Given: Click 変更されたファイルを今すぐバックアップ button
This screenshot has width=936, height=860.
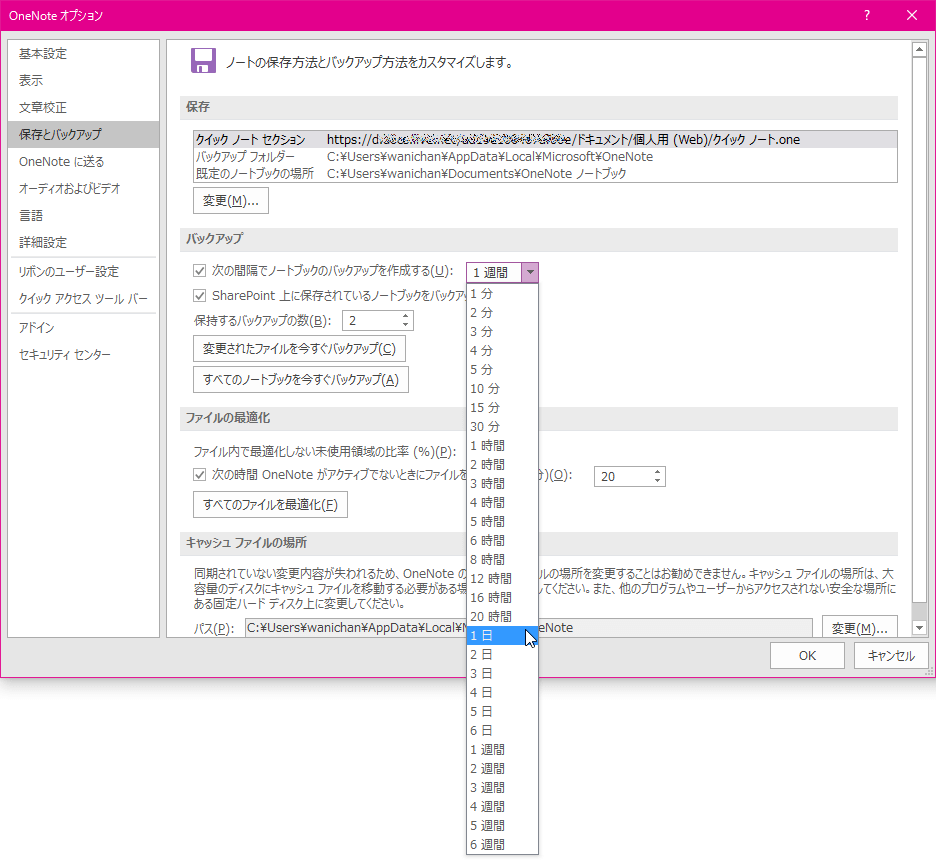Looking at the screenshot, I should point(299,349).
